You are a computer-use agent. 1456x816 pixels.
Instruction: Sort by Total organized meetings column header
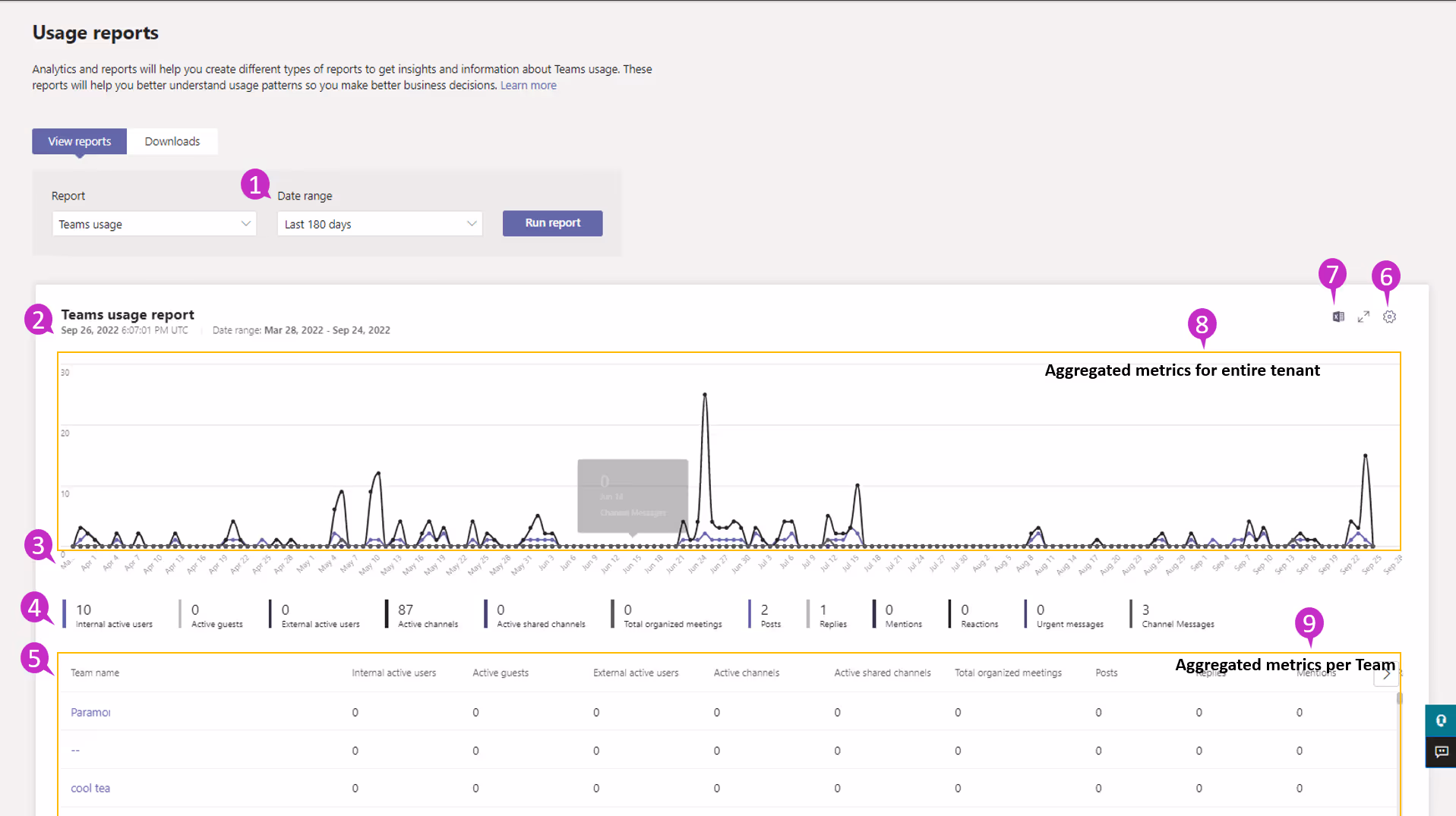point(1008,673)
